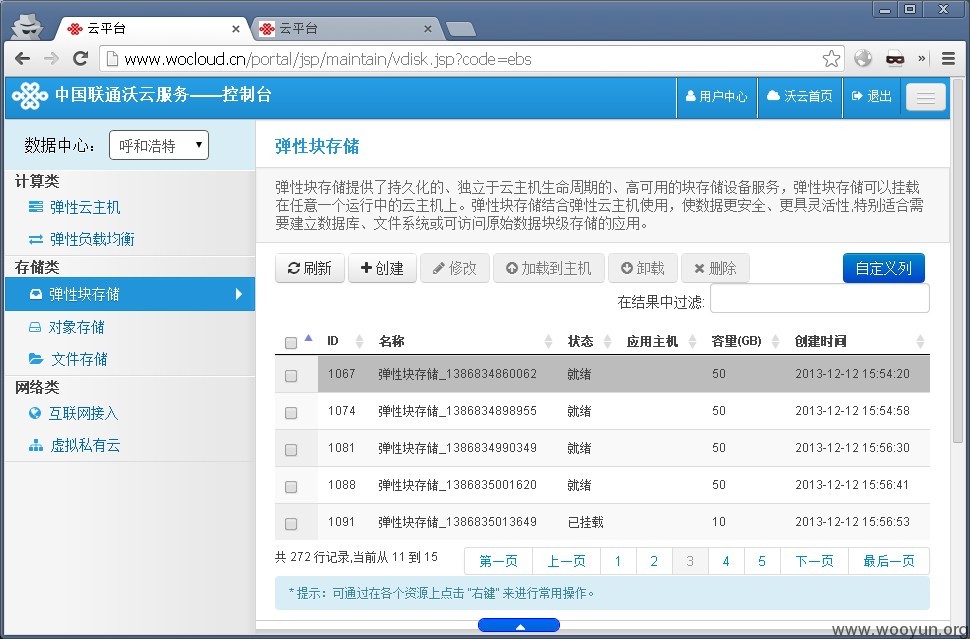
Task: Click the masked-face extension icon
Action: (x=895, y=58)
